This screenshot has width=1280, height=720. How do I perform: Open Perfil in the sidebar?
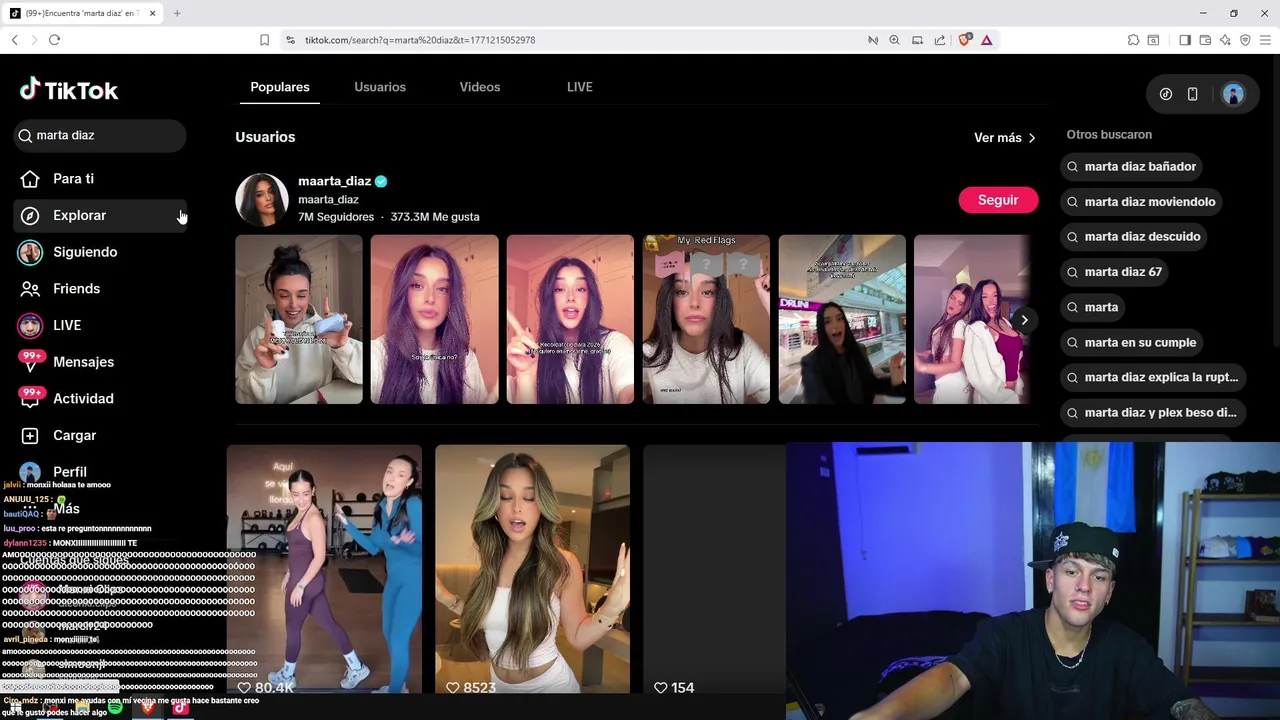pos(100,472)
